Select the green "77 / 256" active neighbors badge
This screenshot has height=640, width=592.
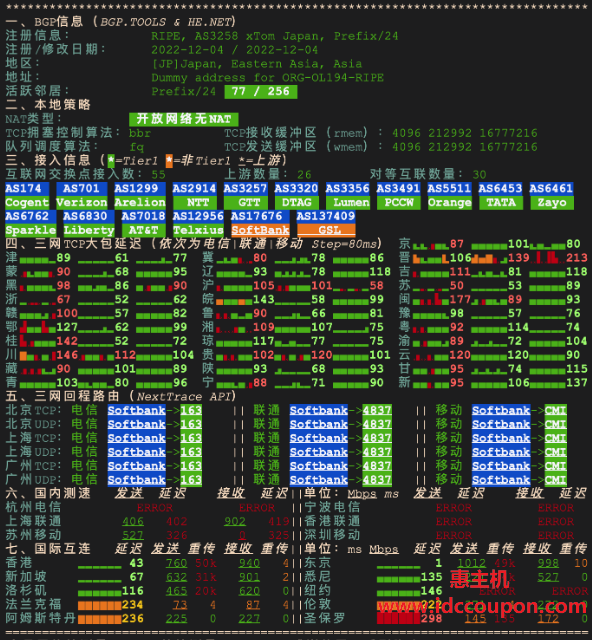[260, 91]
